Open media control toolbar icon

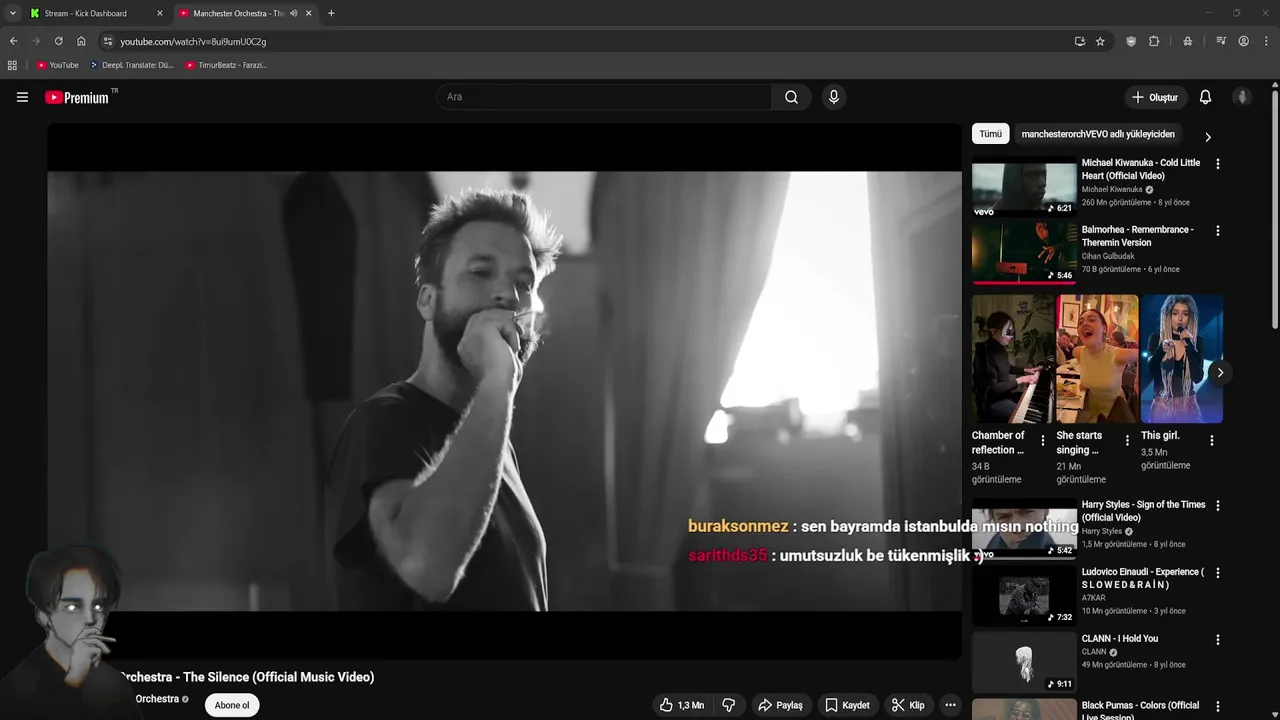pos(1221,41)
